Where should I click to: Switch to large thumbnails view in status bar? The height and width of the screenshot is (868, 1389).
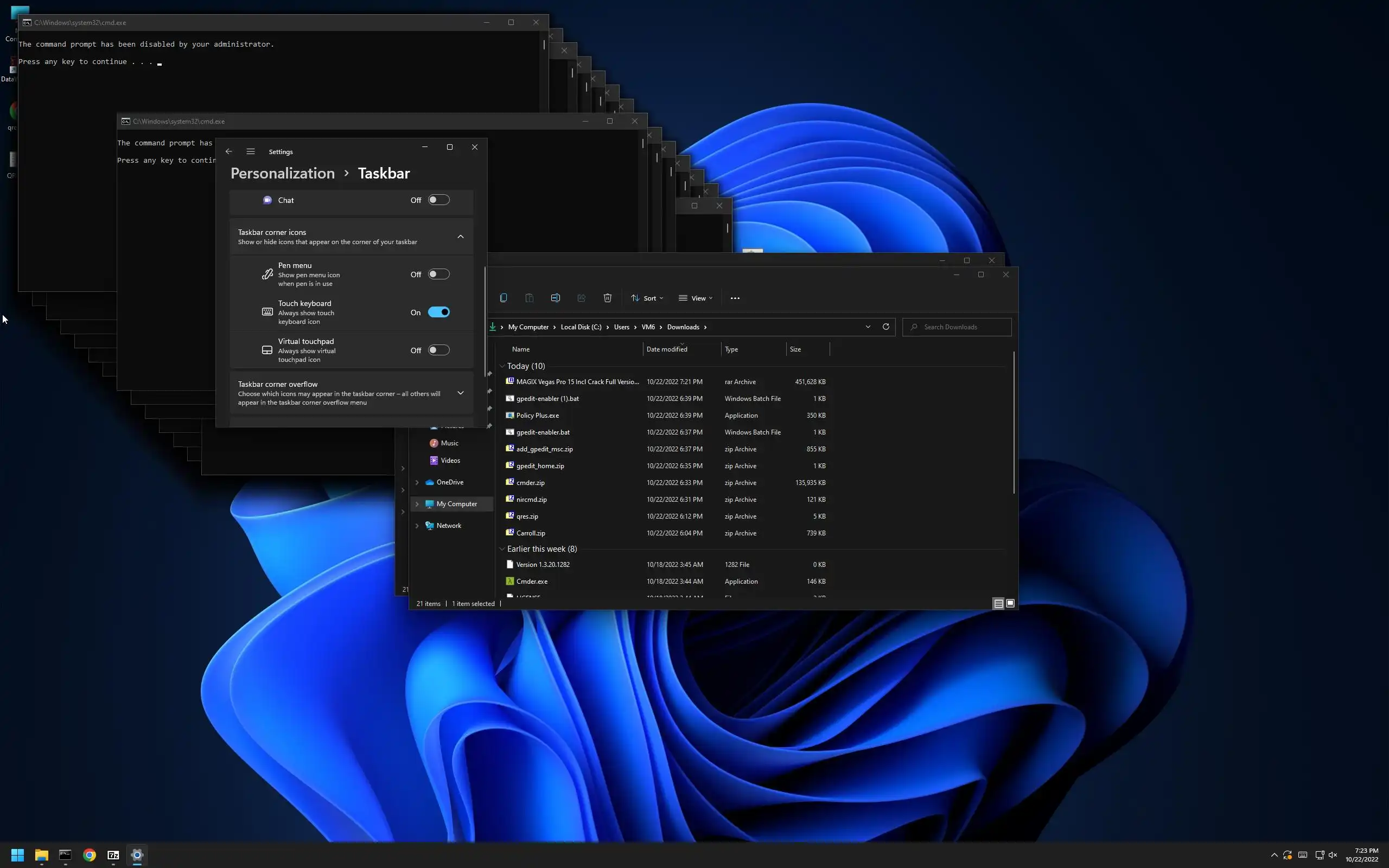1010,603
